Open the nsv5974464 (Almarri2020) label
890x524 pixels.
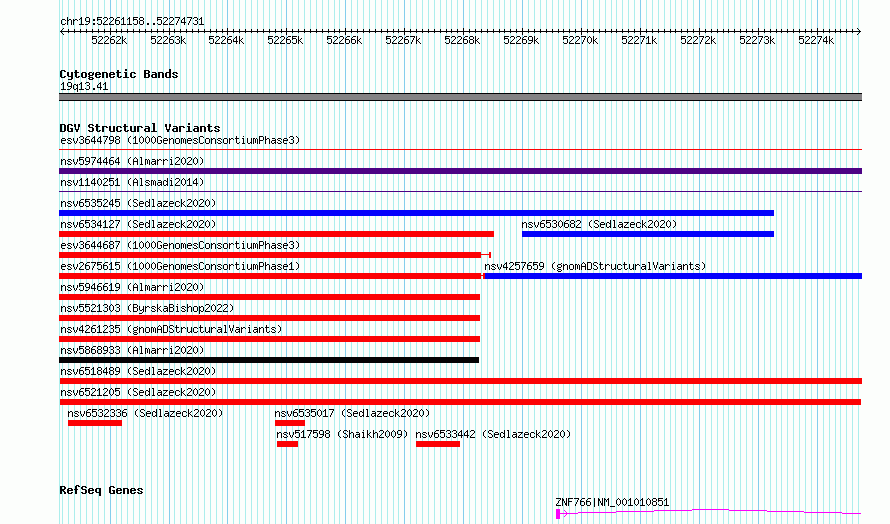pos(132,161)
